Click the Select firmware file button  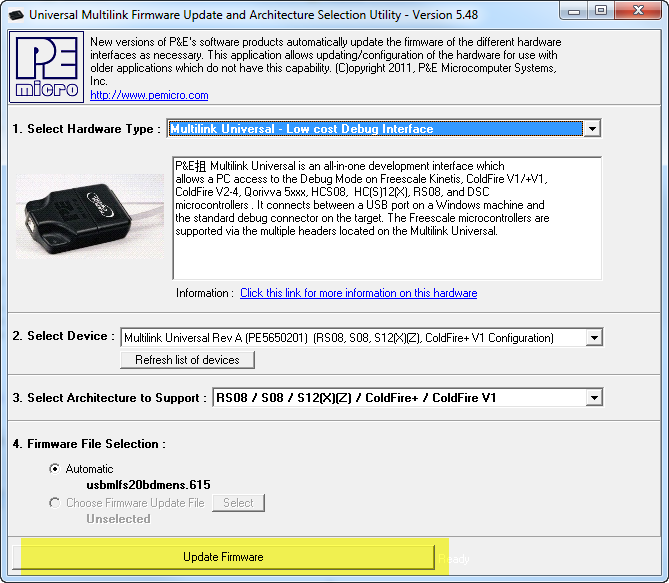click(x=238, y=503)
